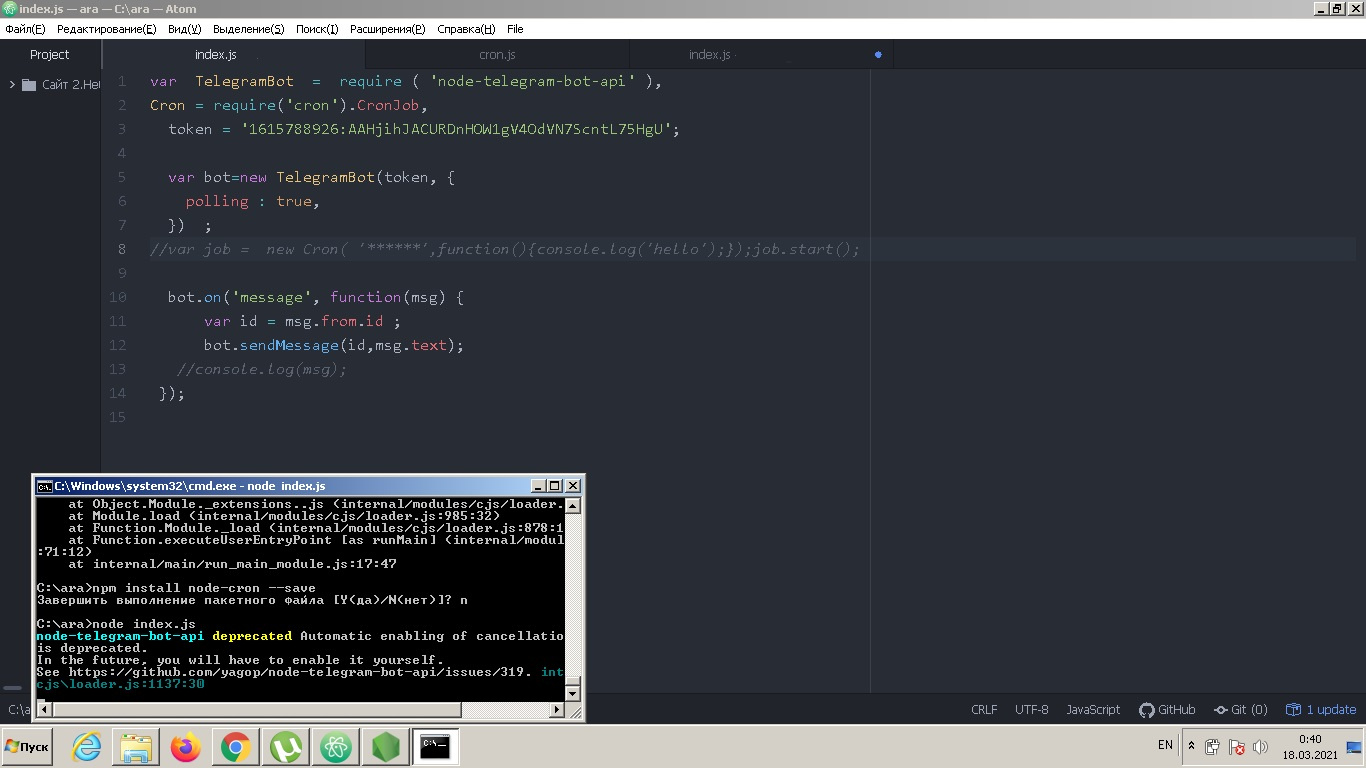This screenshot has width=1366, height=768.
Task: Click the 'node-telegram-bot-api' string on line 1
Action: [533, 81]
